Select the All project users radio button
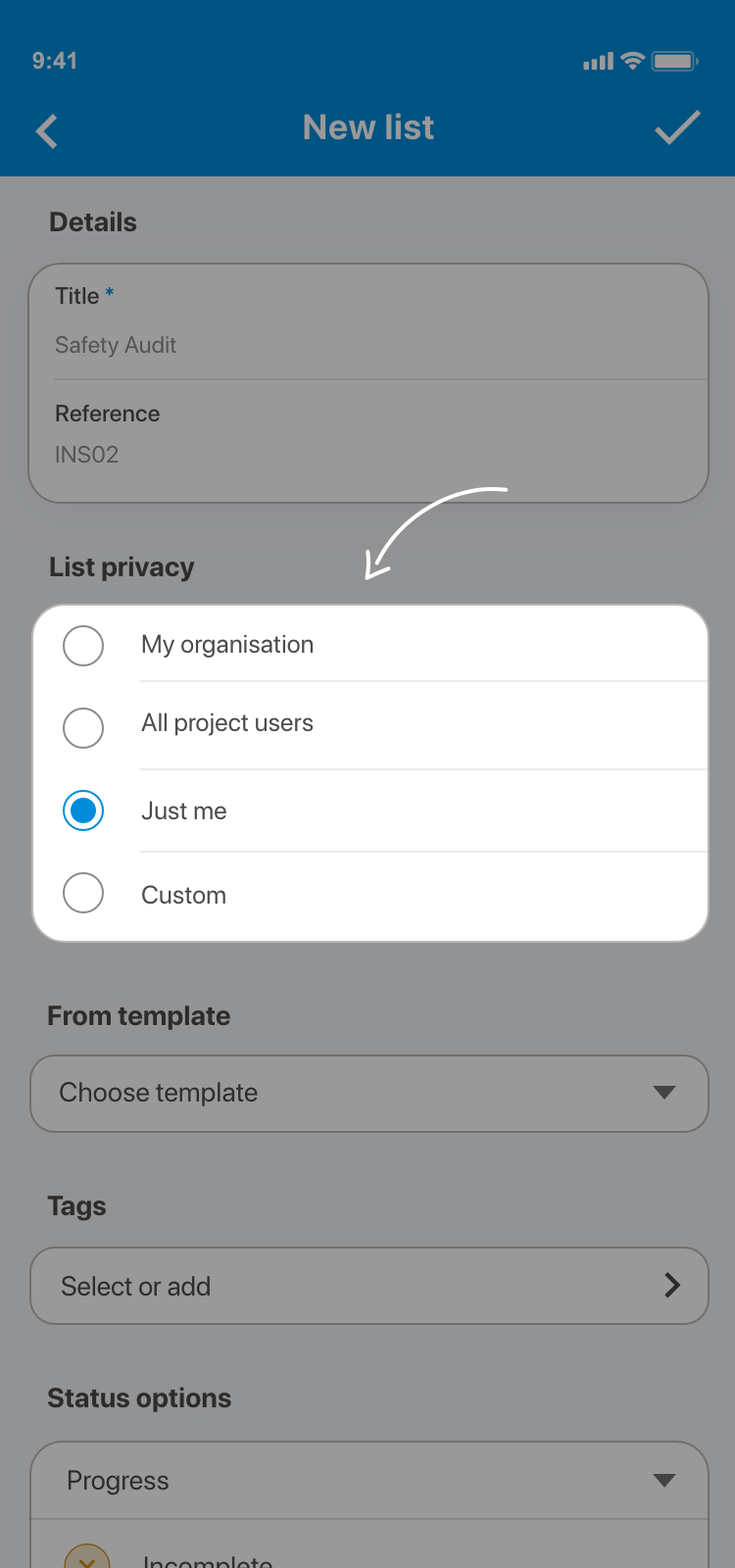The height and width of the screenshot is (1568, 735). pyautogui.click(x=83, y=728)
